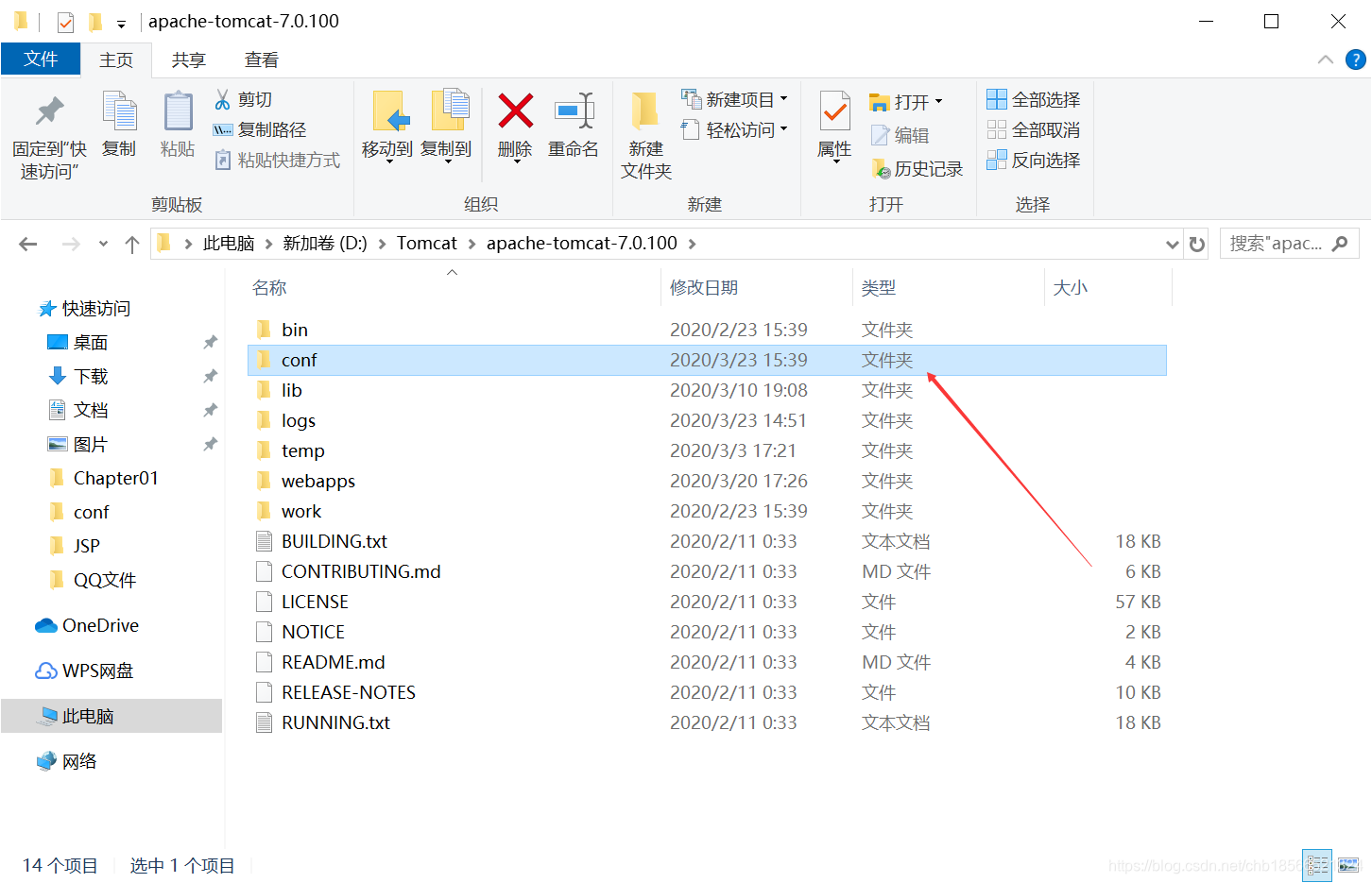Create a New folder via ribbon icon

click(x=645, y=112)
